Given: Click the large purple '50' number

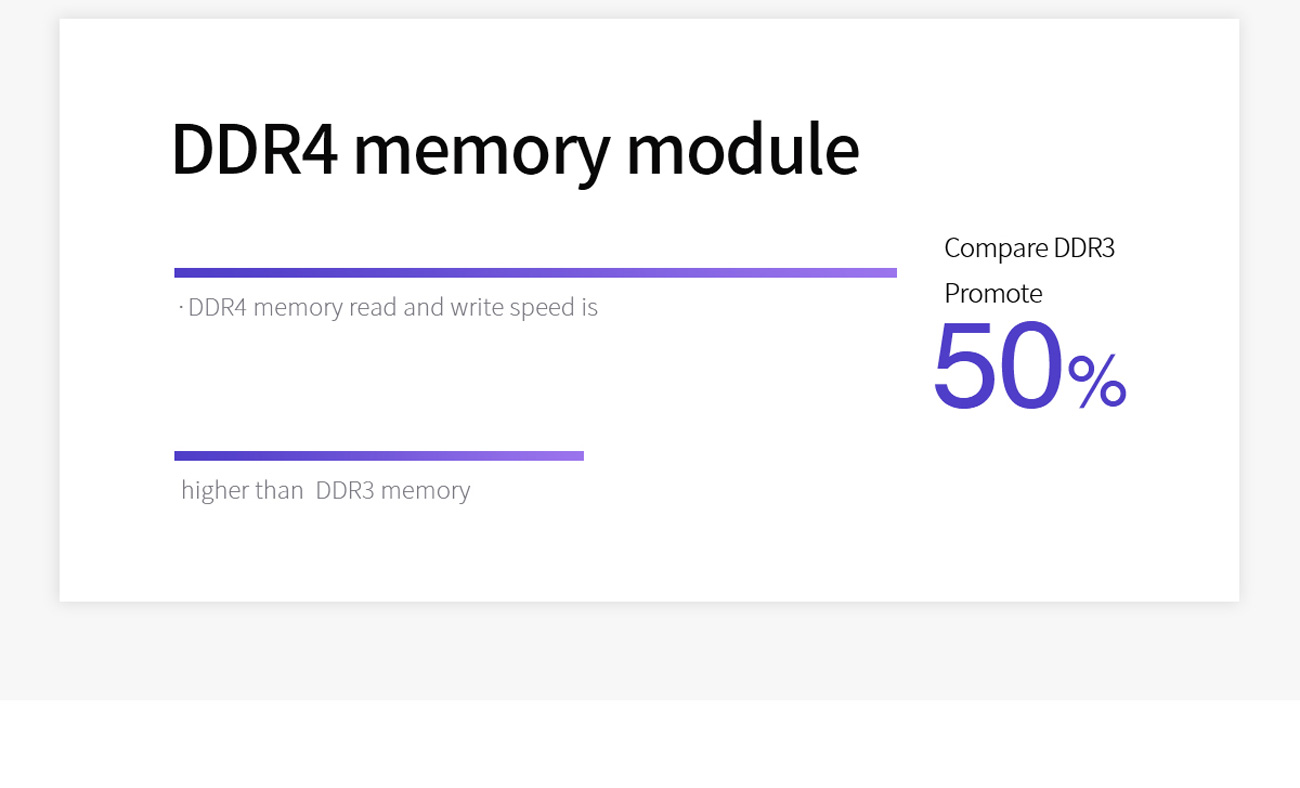Looking at the screenshot, I should 997,365.
